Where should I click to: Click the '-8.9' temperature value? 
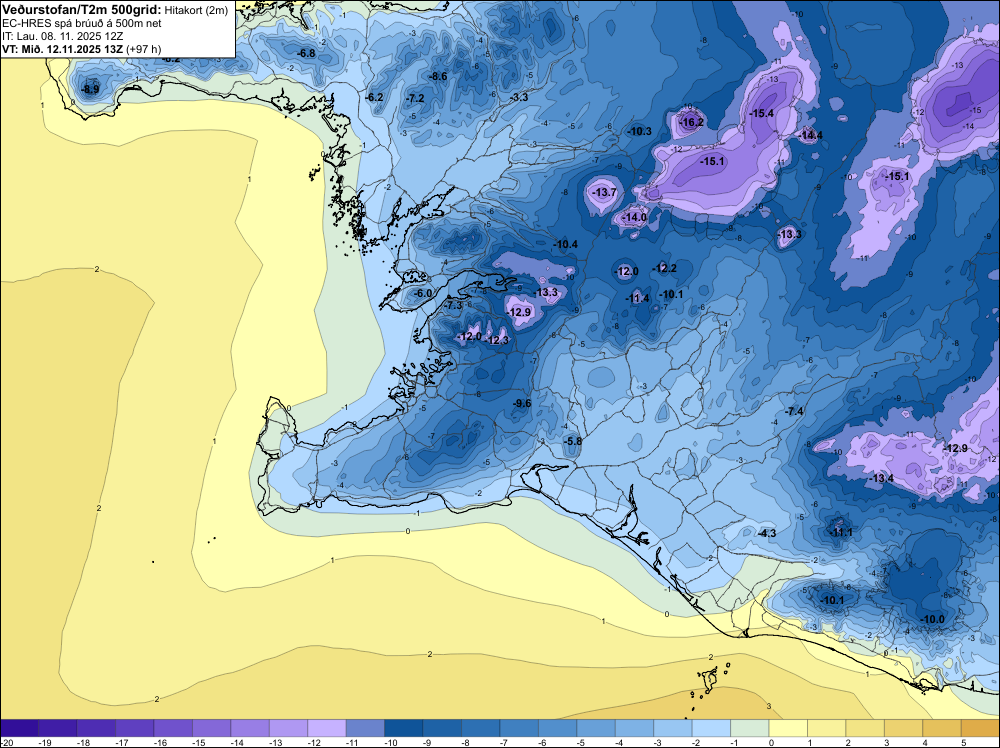pos(91,89)
